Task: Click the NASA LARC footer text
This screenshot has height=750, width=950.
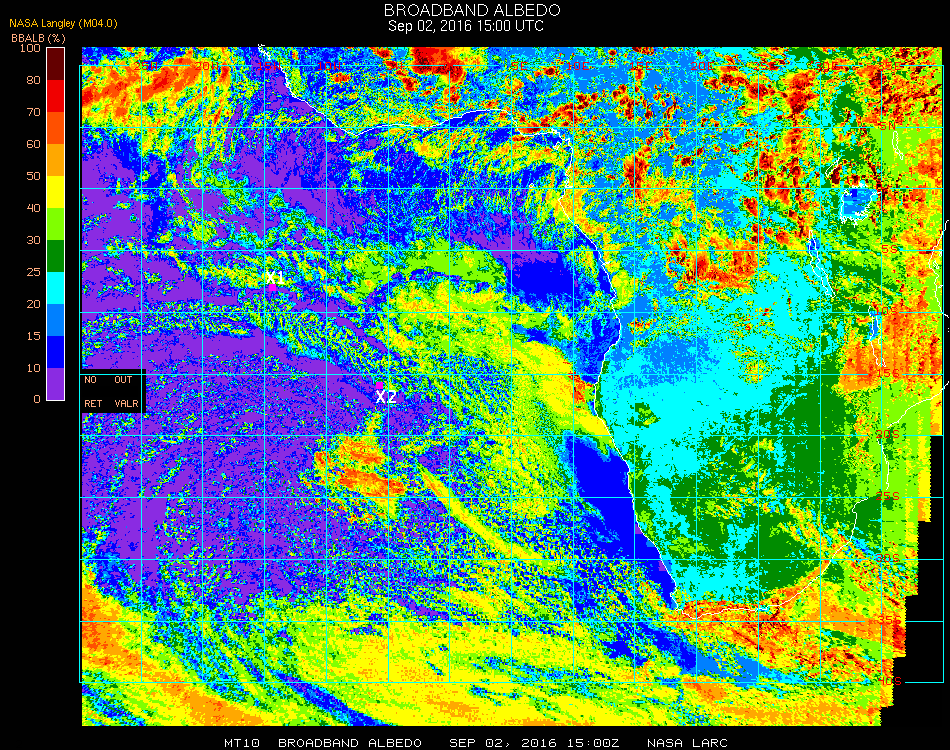Action: [x=687, y=743]
